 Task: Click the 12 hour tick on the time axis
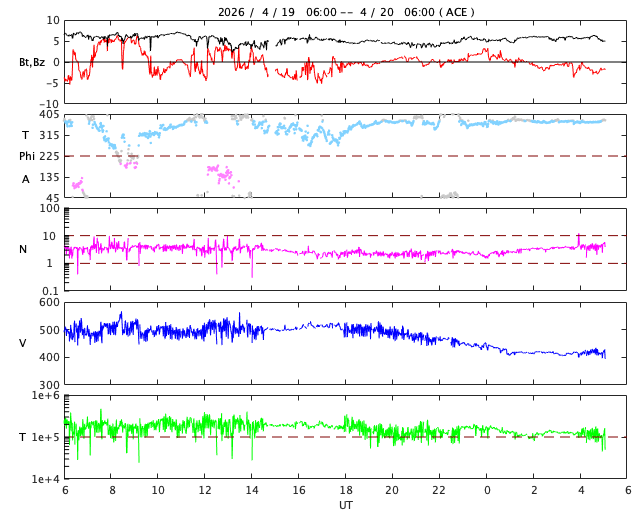[x=205, y=491]
